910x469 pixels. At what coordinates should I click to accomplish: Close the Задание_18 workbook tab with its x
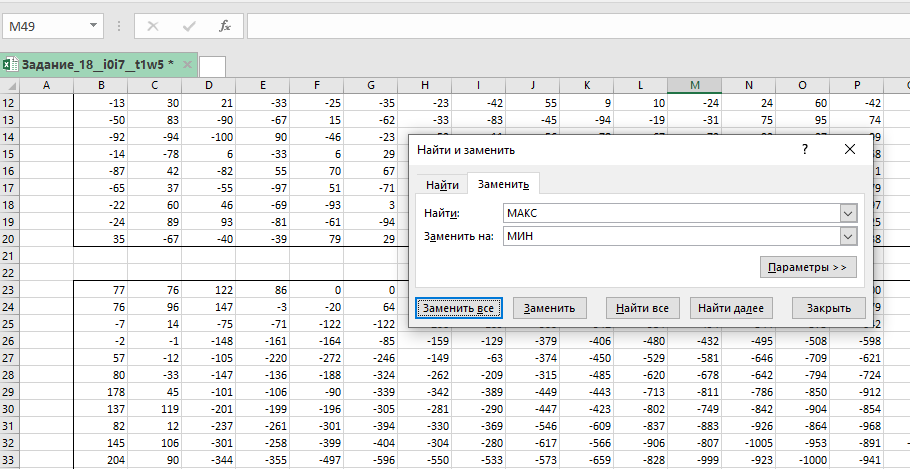pyautogui.click(x=186, y=64)
